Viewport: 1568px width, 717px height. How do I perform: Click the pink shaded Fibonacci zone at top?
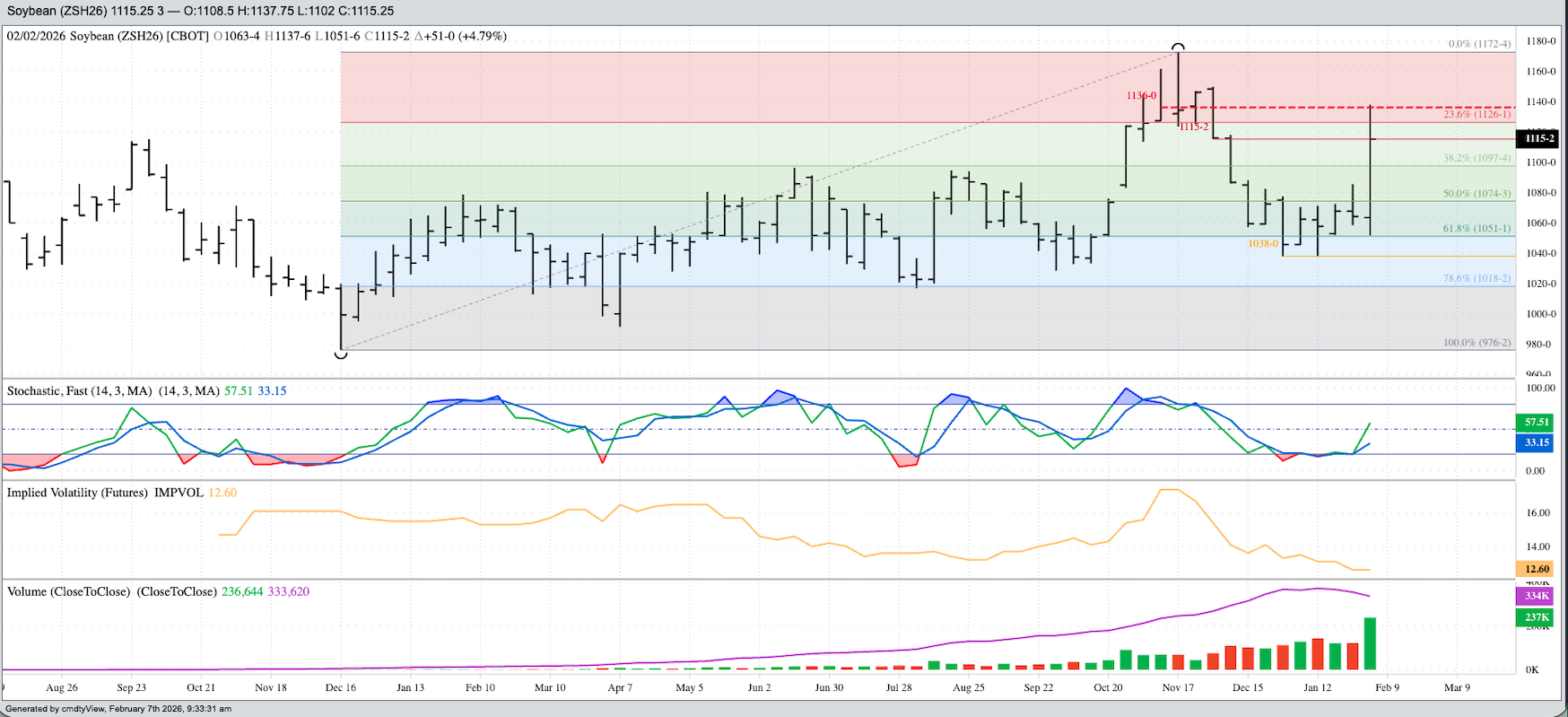pos(718,86)
